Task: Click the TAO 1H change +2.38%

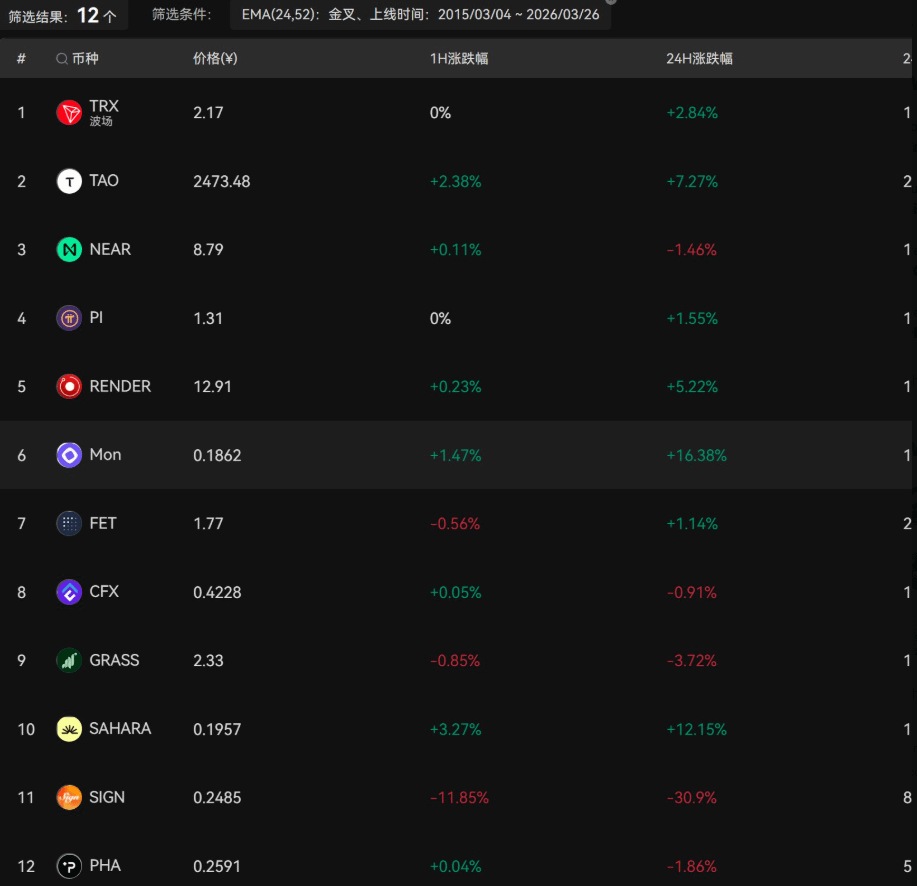Action: pos(456,182)
